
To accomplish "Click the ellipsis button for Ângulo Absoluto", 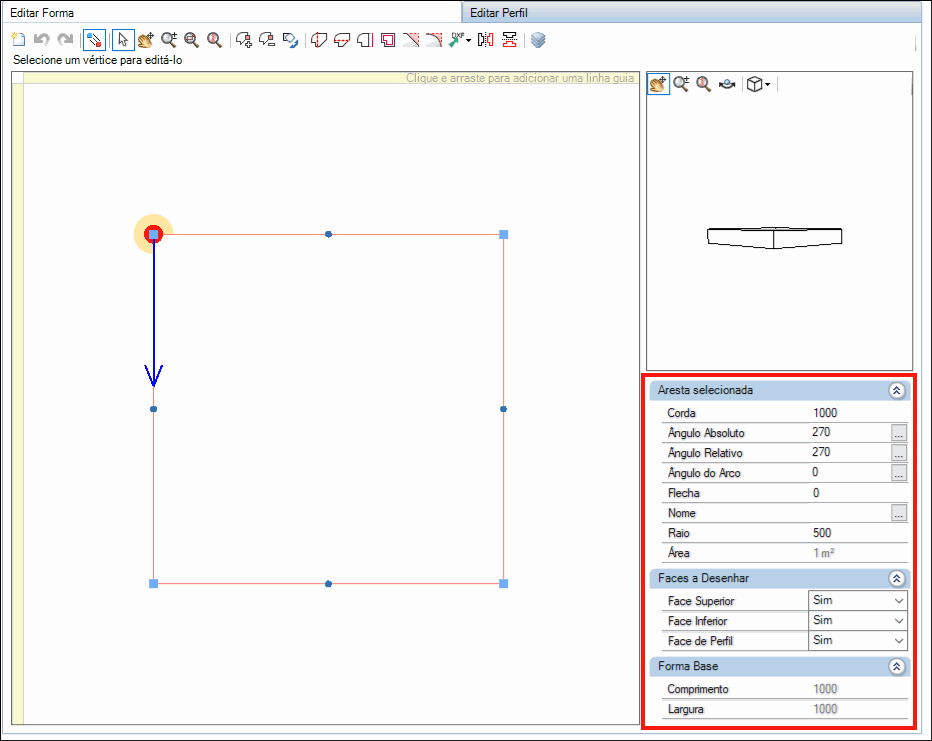I will coord(899,433).
